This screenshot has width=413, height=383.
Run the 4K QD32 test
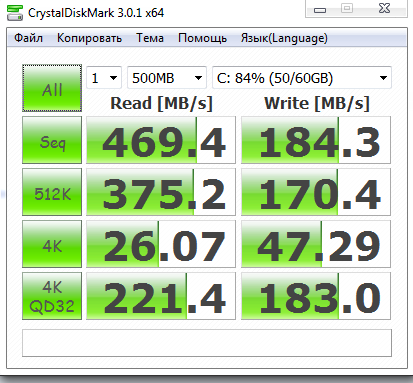pos(52,296)
